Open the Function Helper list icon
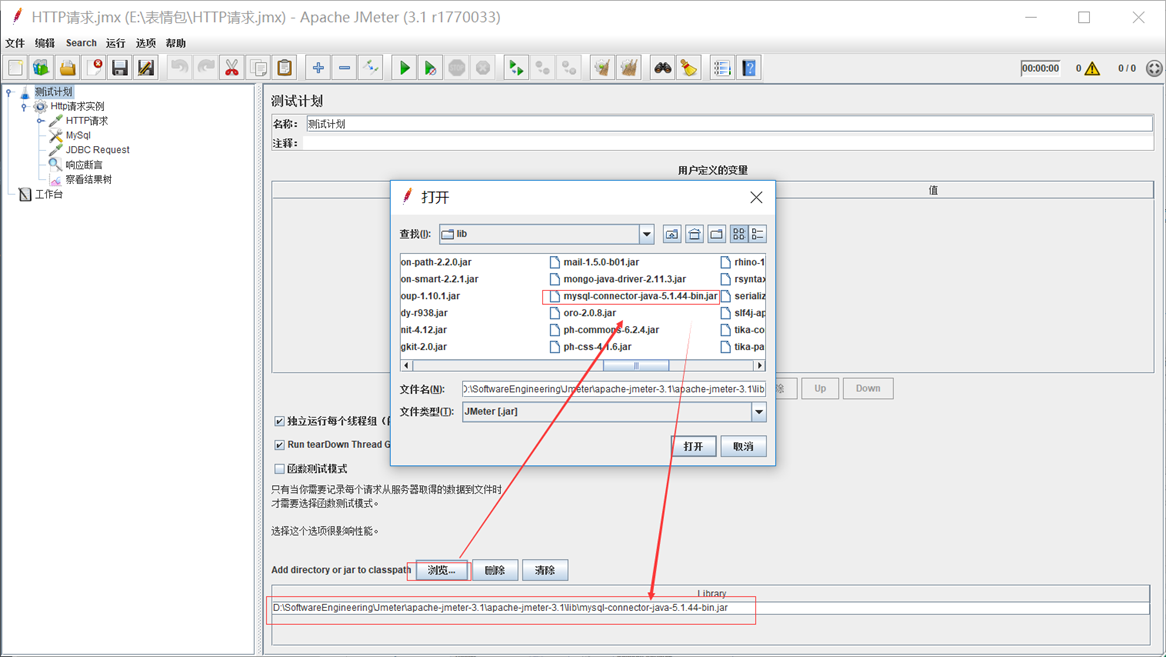 click(722, 68)
